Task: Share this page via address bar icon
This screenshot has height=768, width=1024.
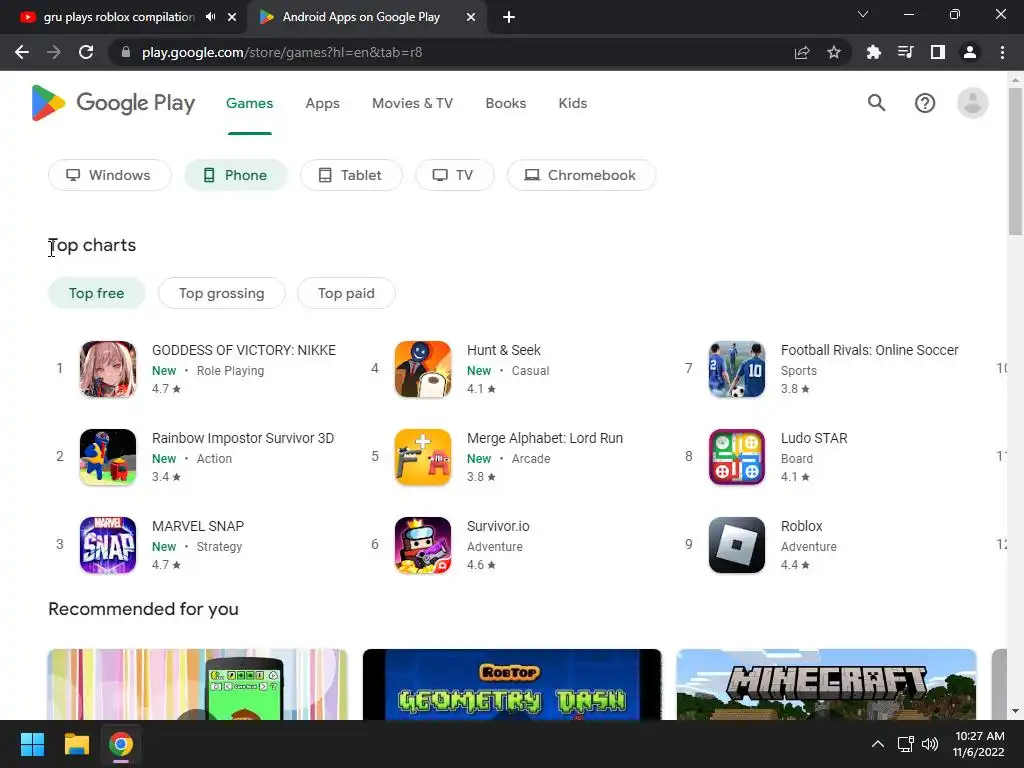Action: pyautogui.click(x=802, y=52)
